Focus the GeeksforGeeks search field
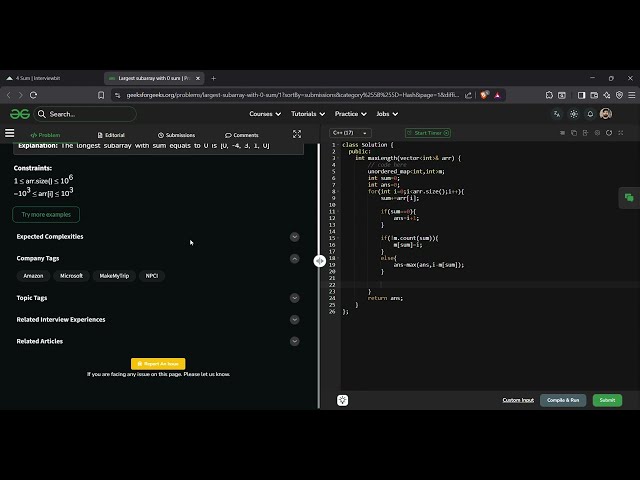 click(x=85, y=114)
